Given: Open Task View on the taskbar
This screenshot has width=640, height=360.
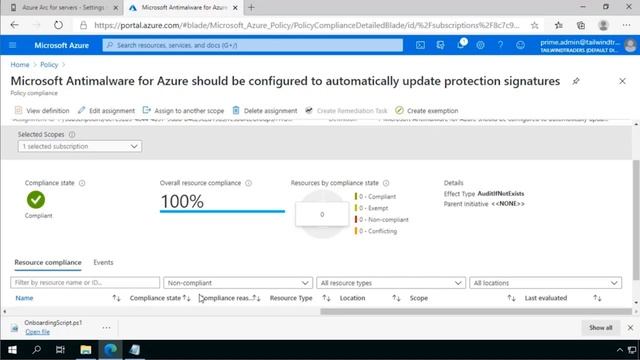Looking at the screenshot, I should click(60, 350).
